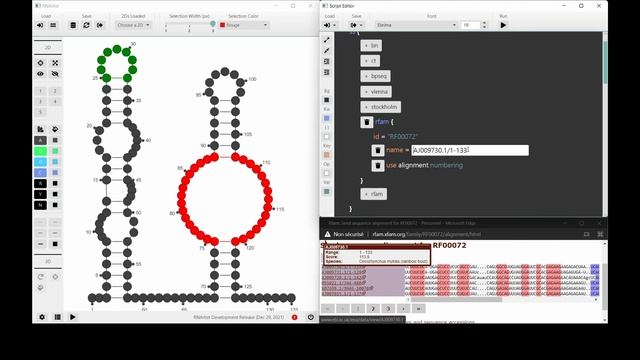Screen dimensions: 640x360
Task: Open the load list icon next to Load in RNArtist
Action: 53,25
